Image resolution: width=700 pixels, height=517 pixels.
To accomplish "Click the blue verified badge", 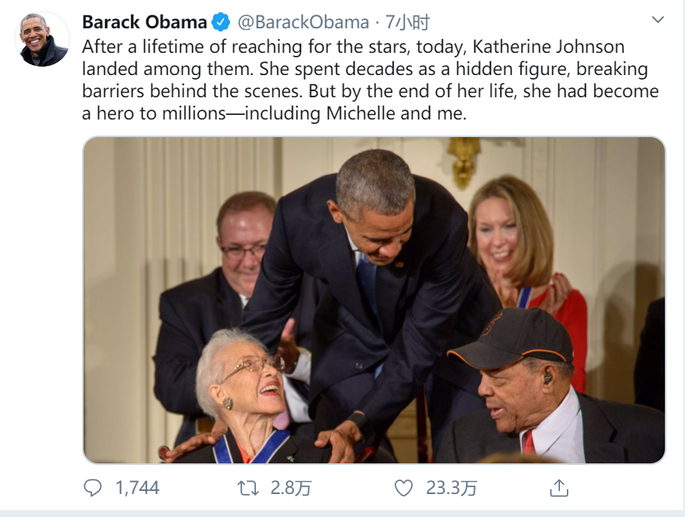I will pyautogui.click(x=222, y=22).
